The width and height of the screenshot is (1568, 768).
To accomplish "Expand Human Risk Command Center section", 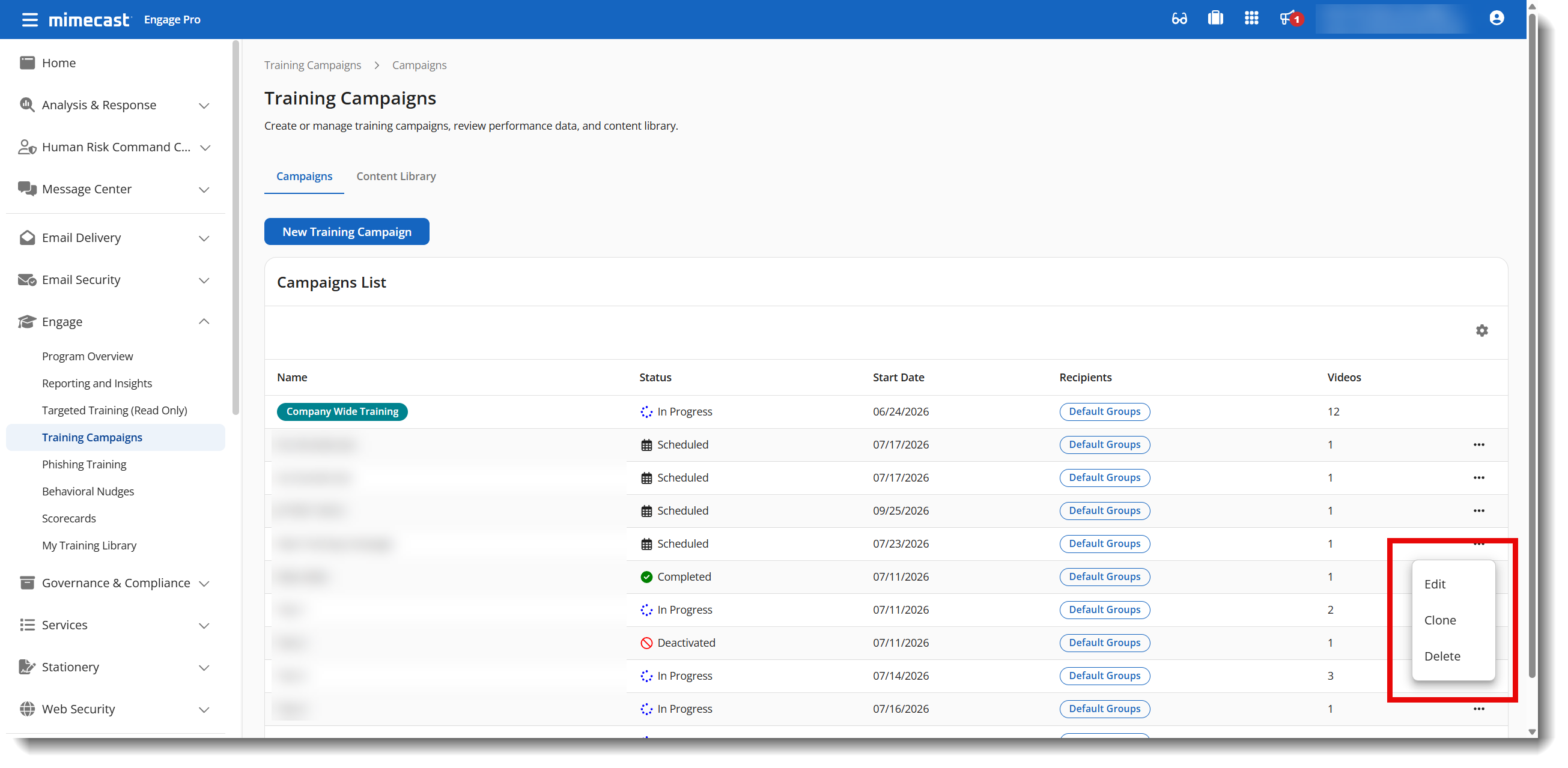I will (x=205, y=148).
